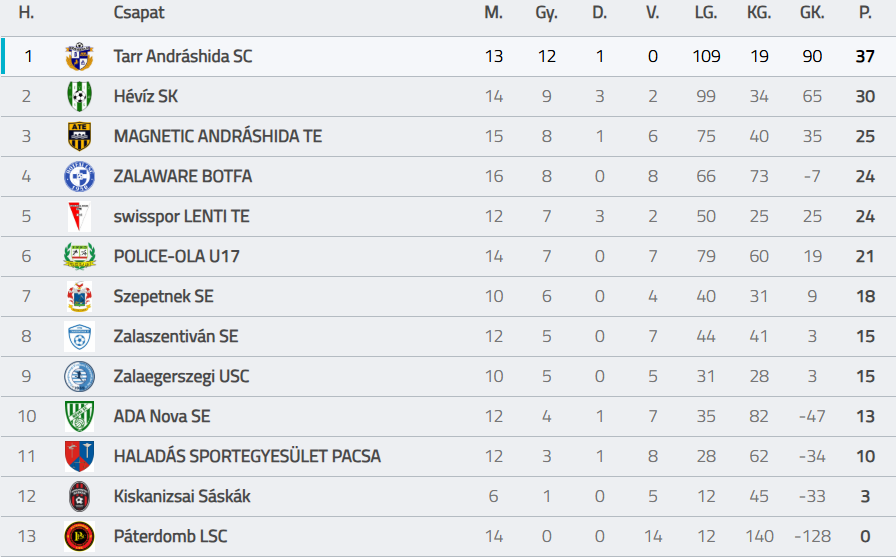
Task: Click the Zalaegerszegi USC round badge
Action: pyautogui.click(x=79, y=377)
